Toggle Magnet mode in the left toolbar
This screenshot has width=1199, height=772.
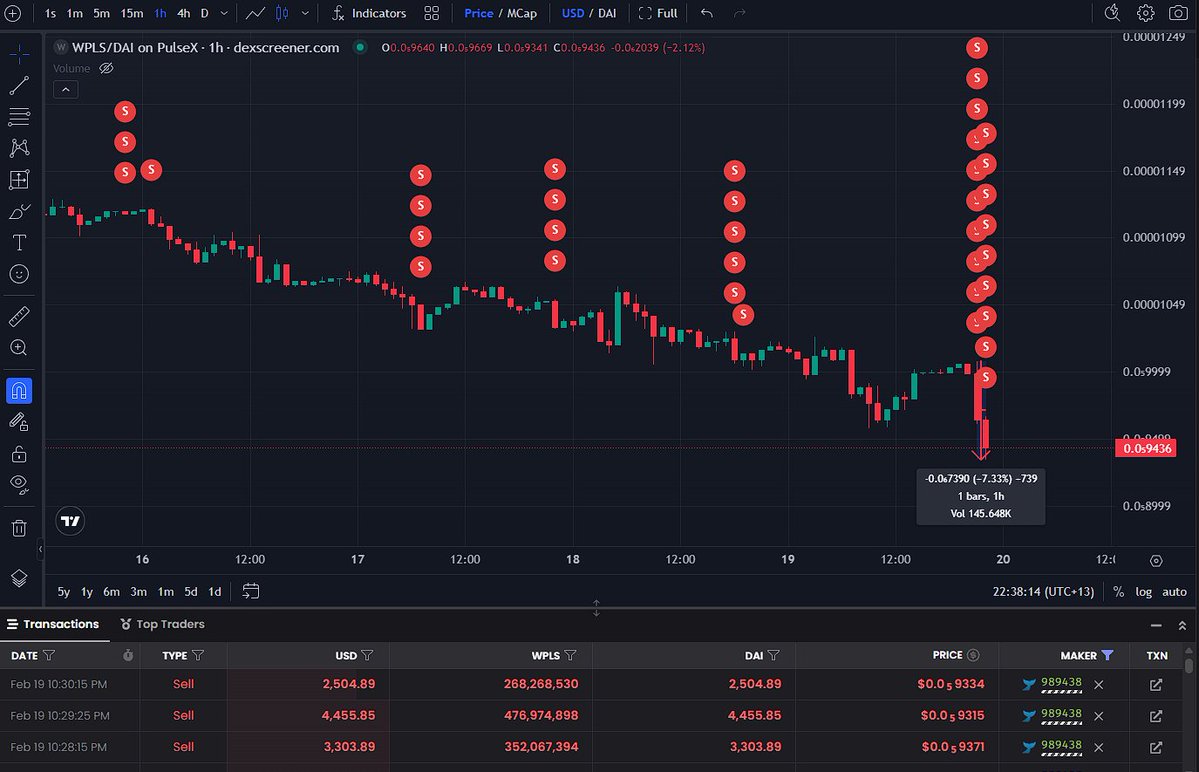(x=19, y=390)
